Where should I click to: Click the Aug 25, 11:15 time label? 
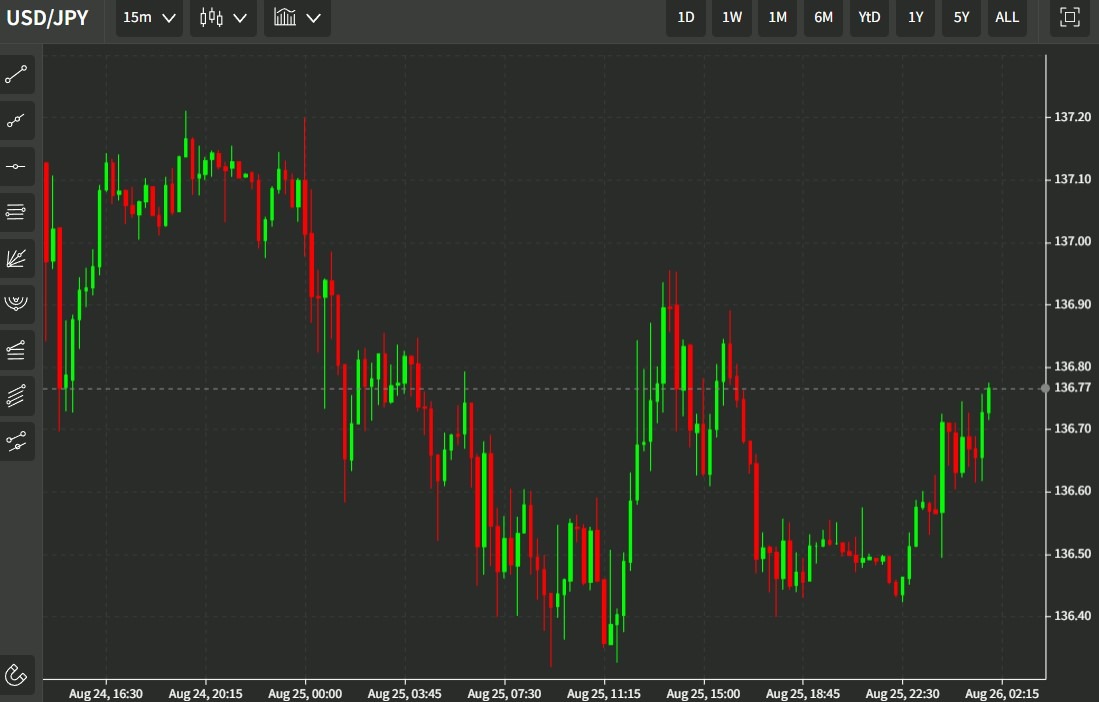pyautogui.click(x=603, y=694)
